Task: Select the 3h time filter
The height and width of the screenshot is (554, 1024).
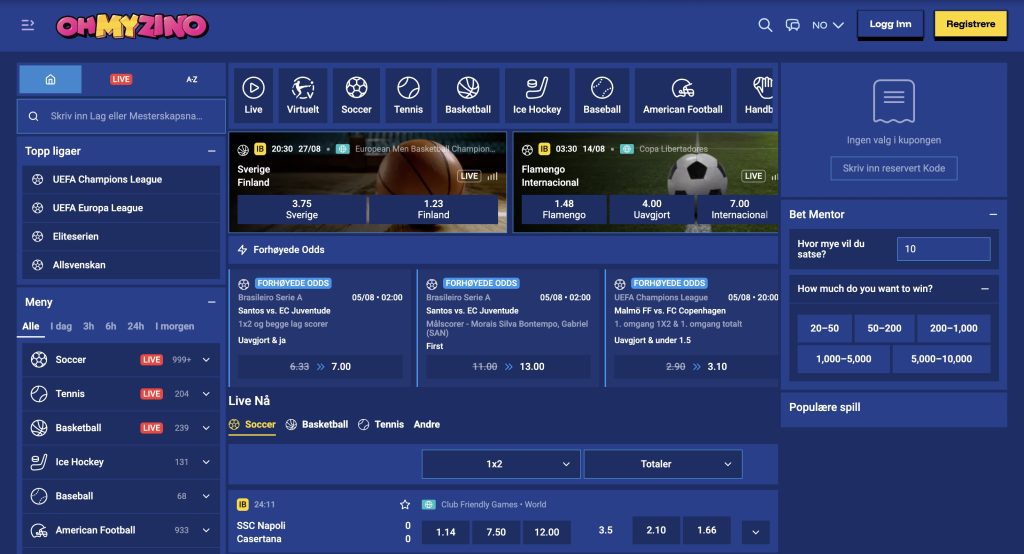Action: (88, 326)
